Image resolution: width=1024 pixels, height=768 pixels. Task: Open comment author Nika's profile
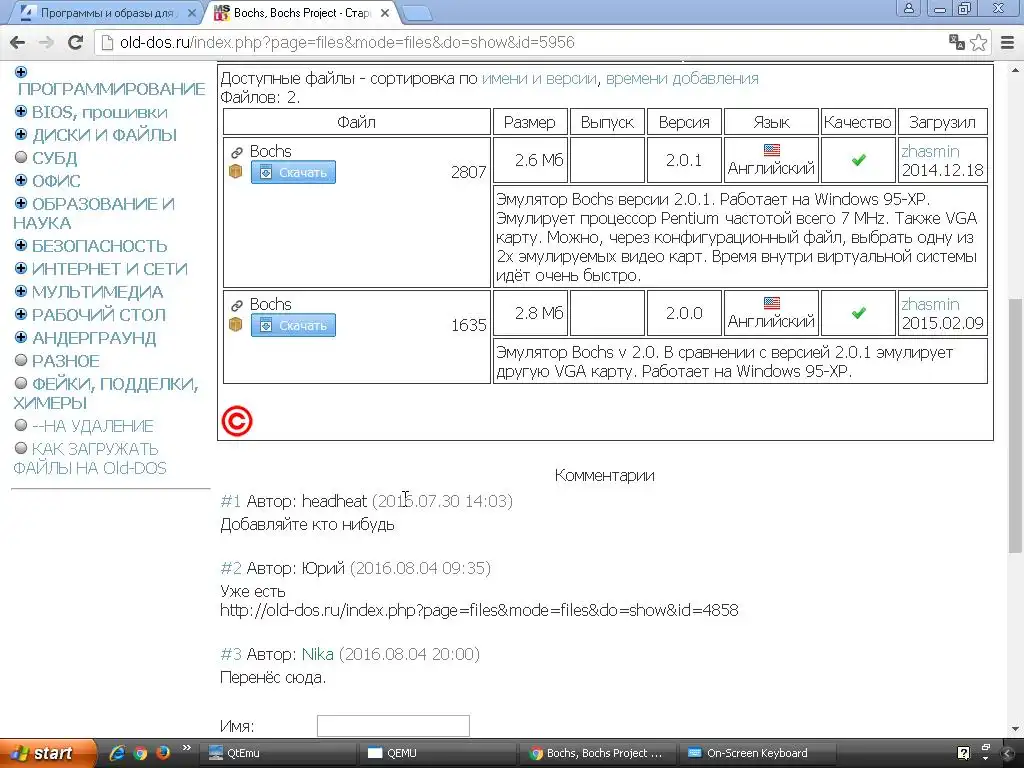[317, 654]
